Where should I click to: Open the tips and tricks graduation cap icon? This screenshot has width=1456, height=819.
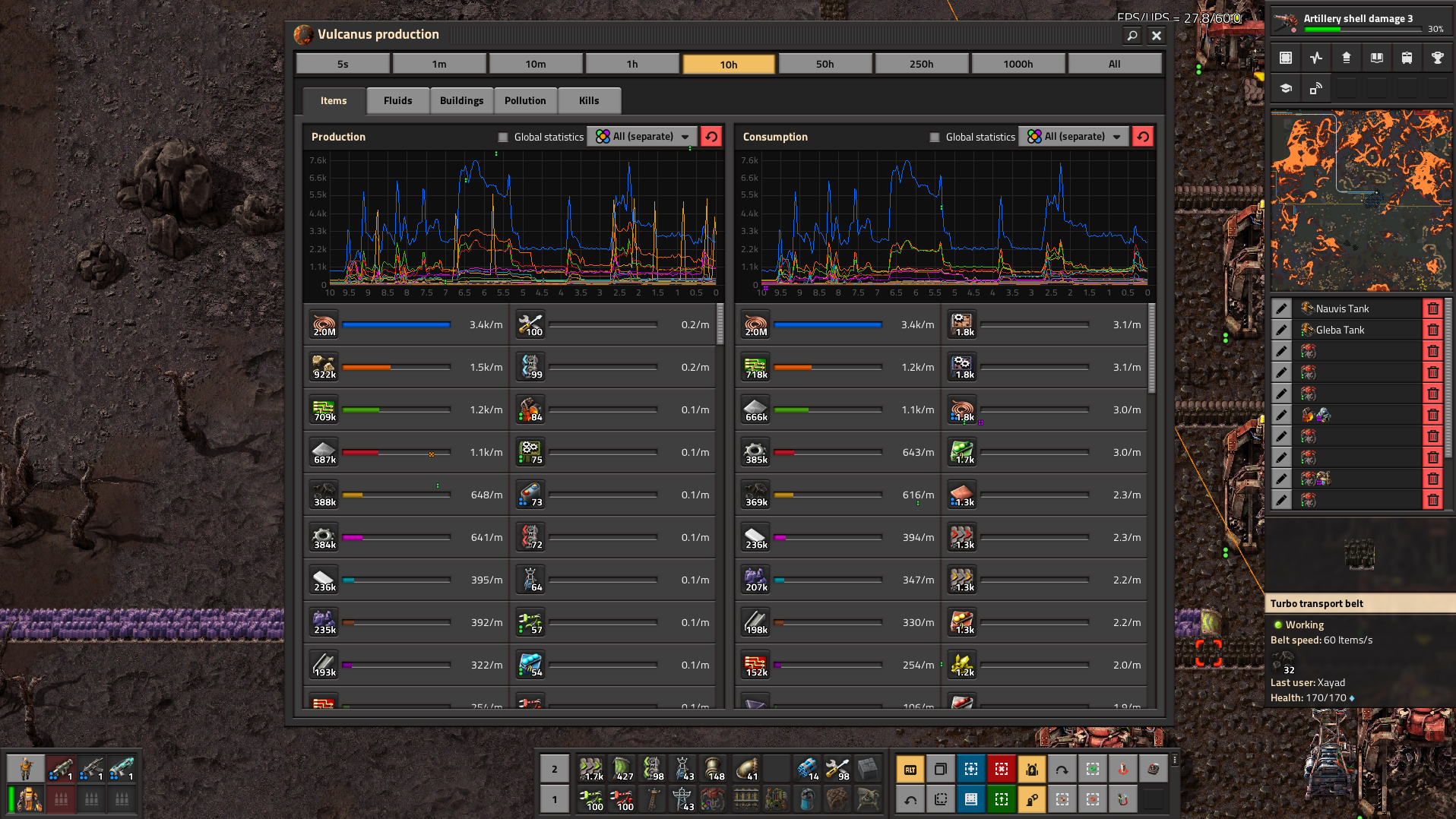coord(1285,88)
